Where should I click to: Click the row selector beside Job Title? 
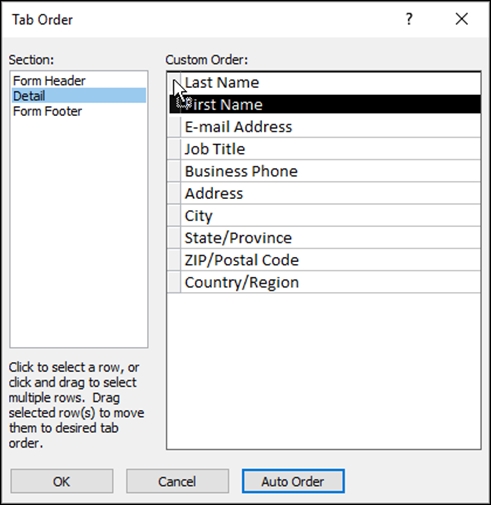(x=174, y=149)
